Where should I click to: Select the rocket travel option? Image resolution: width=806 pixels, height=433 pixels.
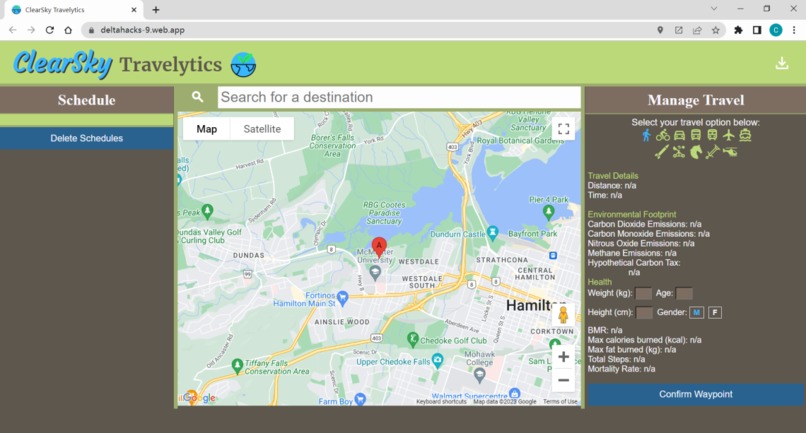662,152
